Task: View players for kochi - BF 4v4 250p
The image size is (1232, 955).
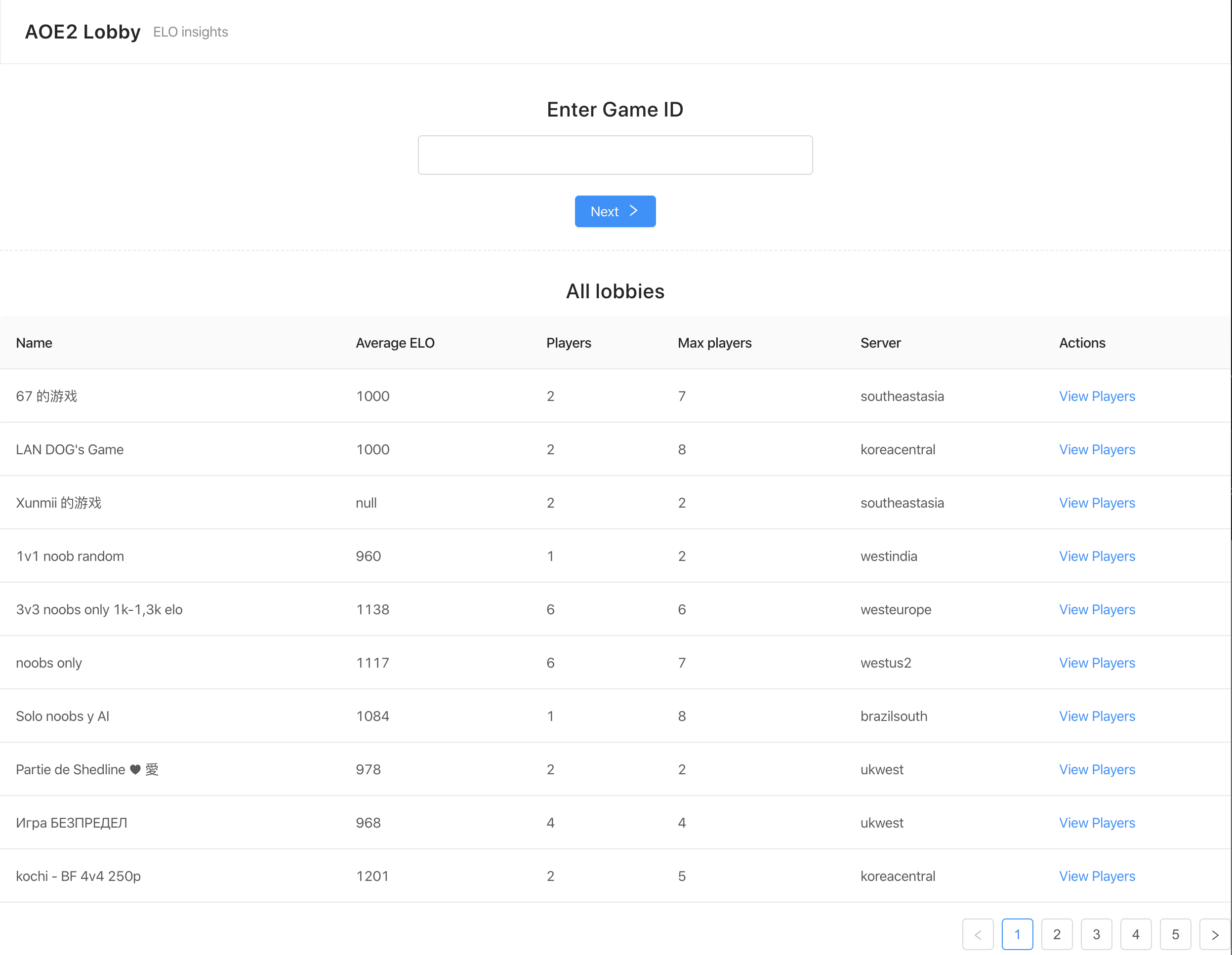Action: pos(1097,876)
